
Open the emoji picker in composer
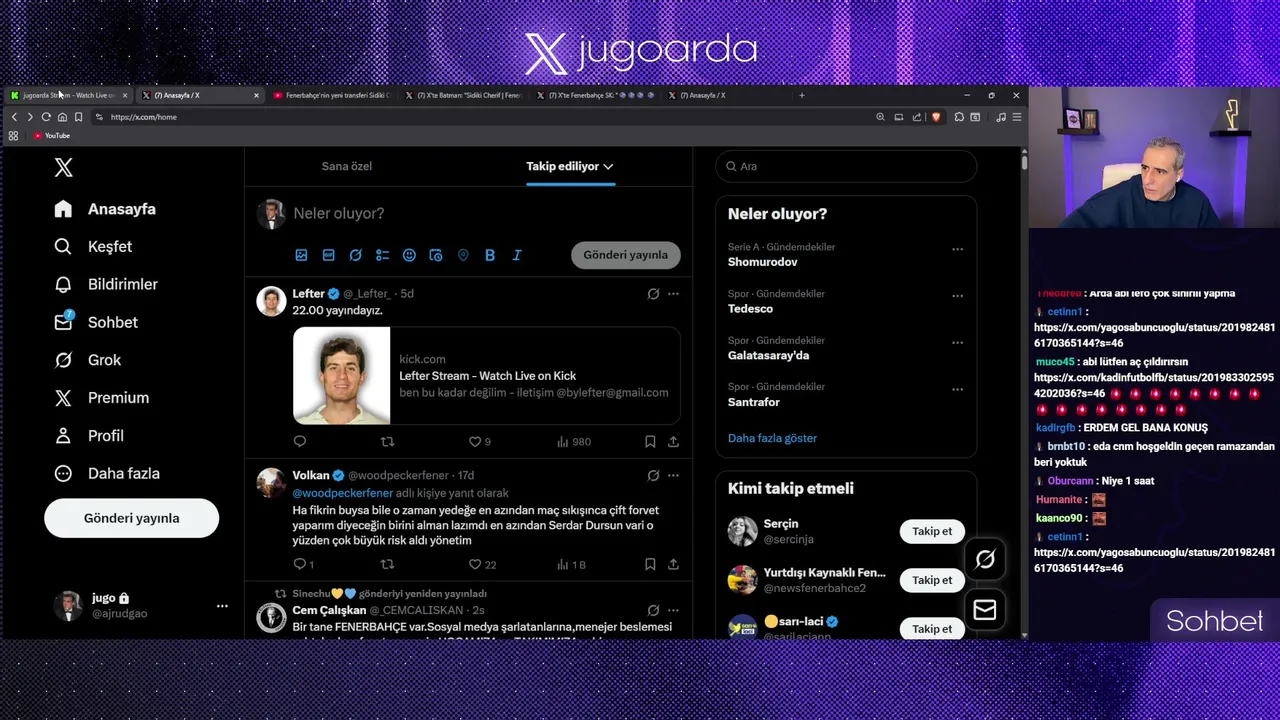[409, 255]
